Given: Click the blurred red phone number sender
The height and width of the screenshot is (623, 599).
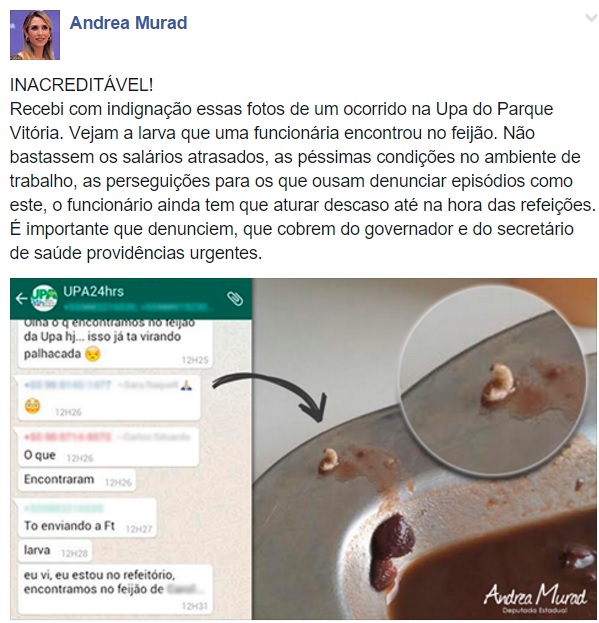Looking at the screenshot, I should point(68,437).
